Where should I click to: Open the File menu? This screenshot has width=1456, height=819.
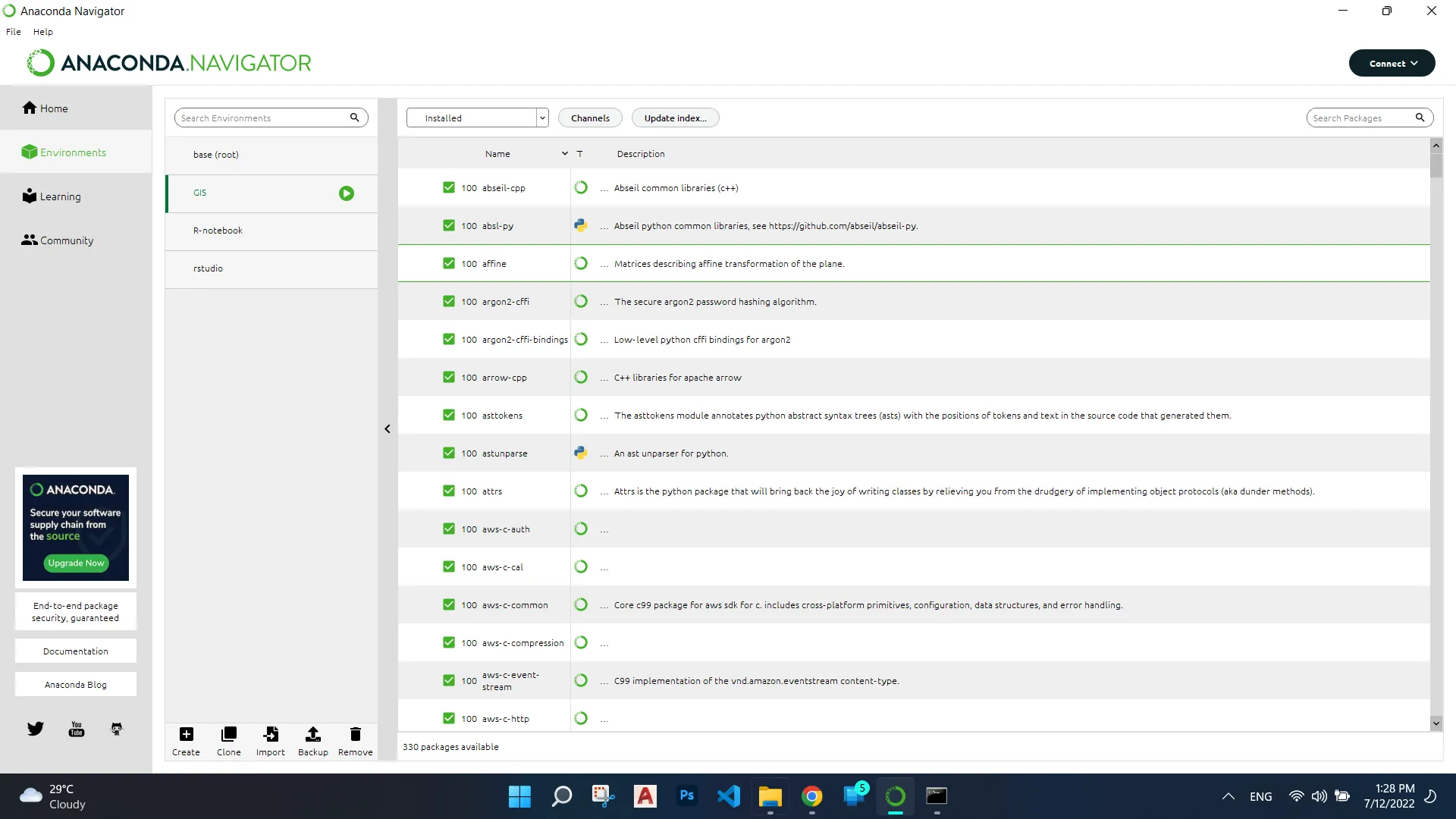click(14, 32)
